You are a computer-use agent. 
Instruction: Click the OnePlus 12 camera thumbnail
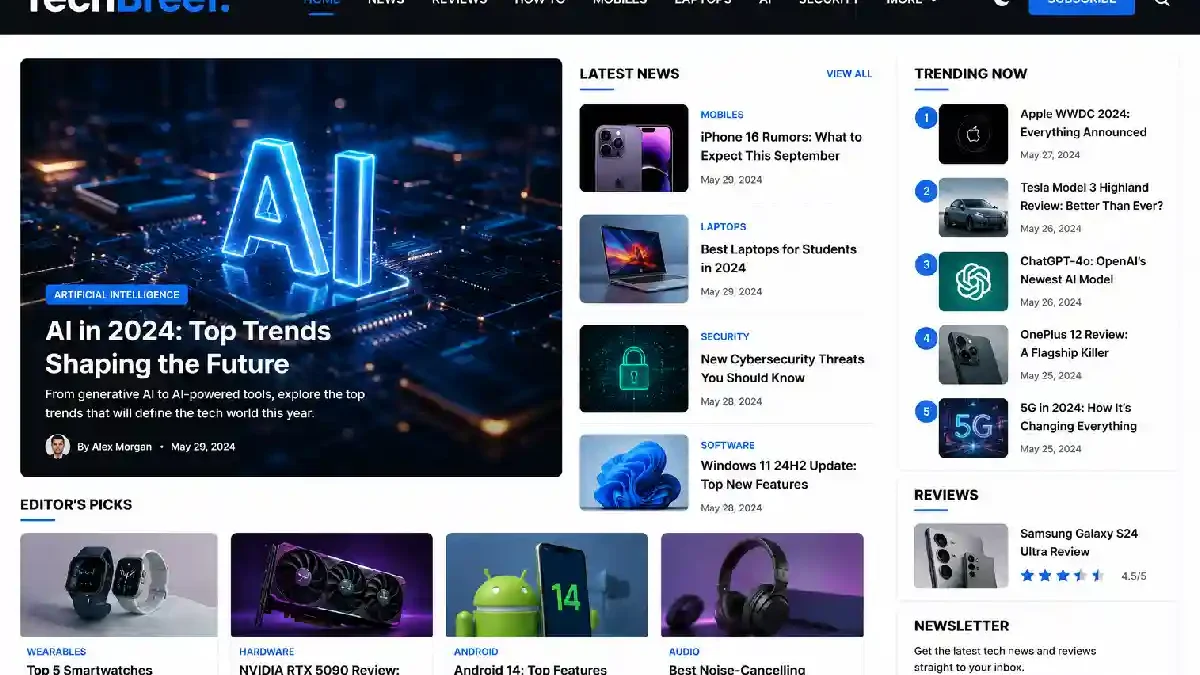(x=973, y=354)
